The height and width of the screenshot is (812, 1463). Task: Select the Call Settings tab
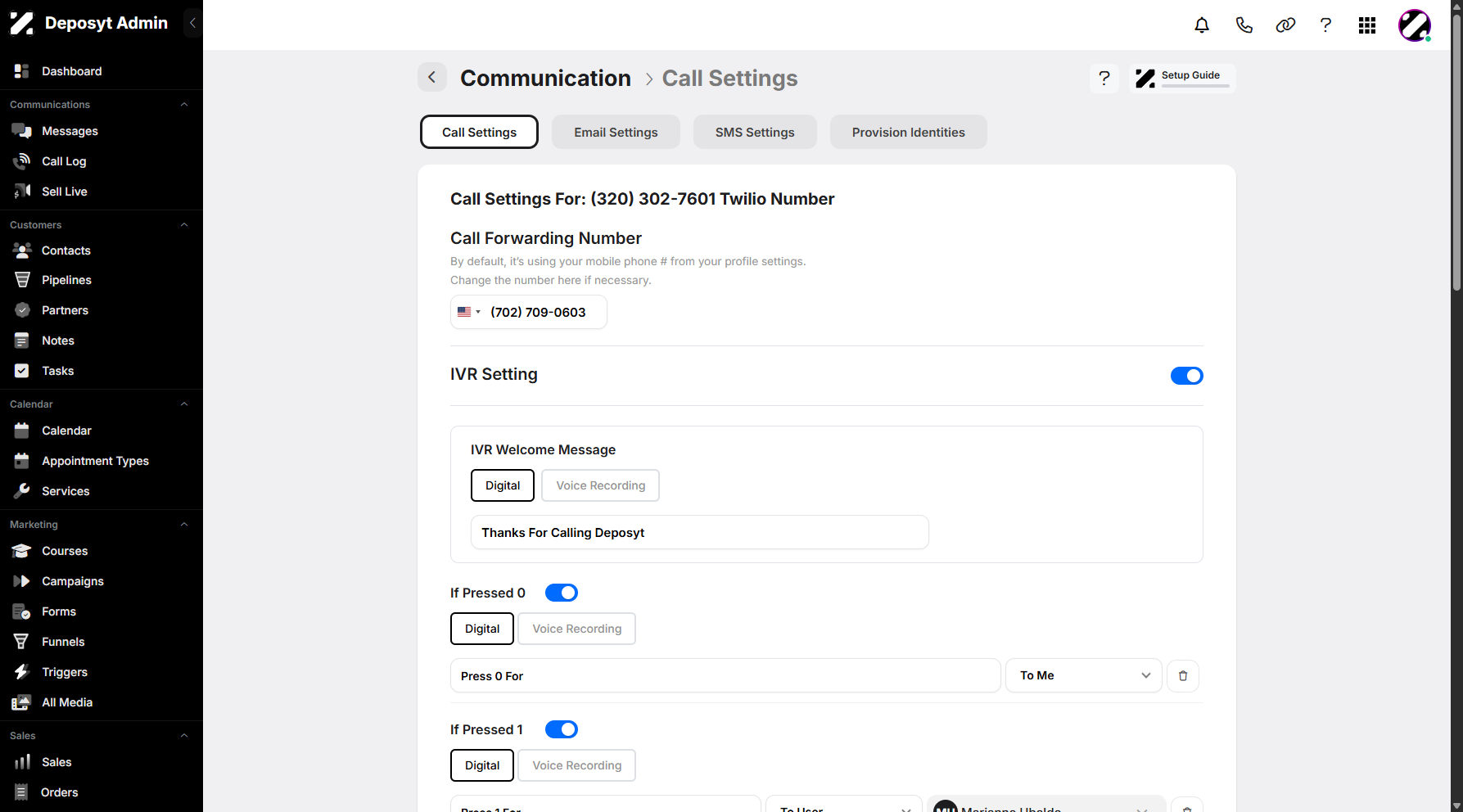tap(479, 132)
